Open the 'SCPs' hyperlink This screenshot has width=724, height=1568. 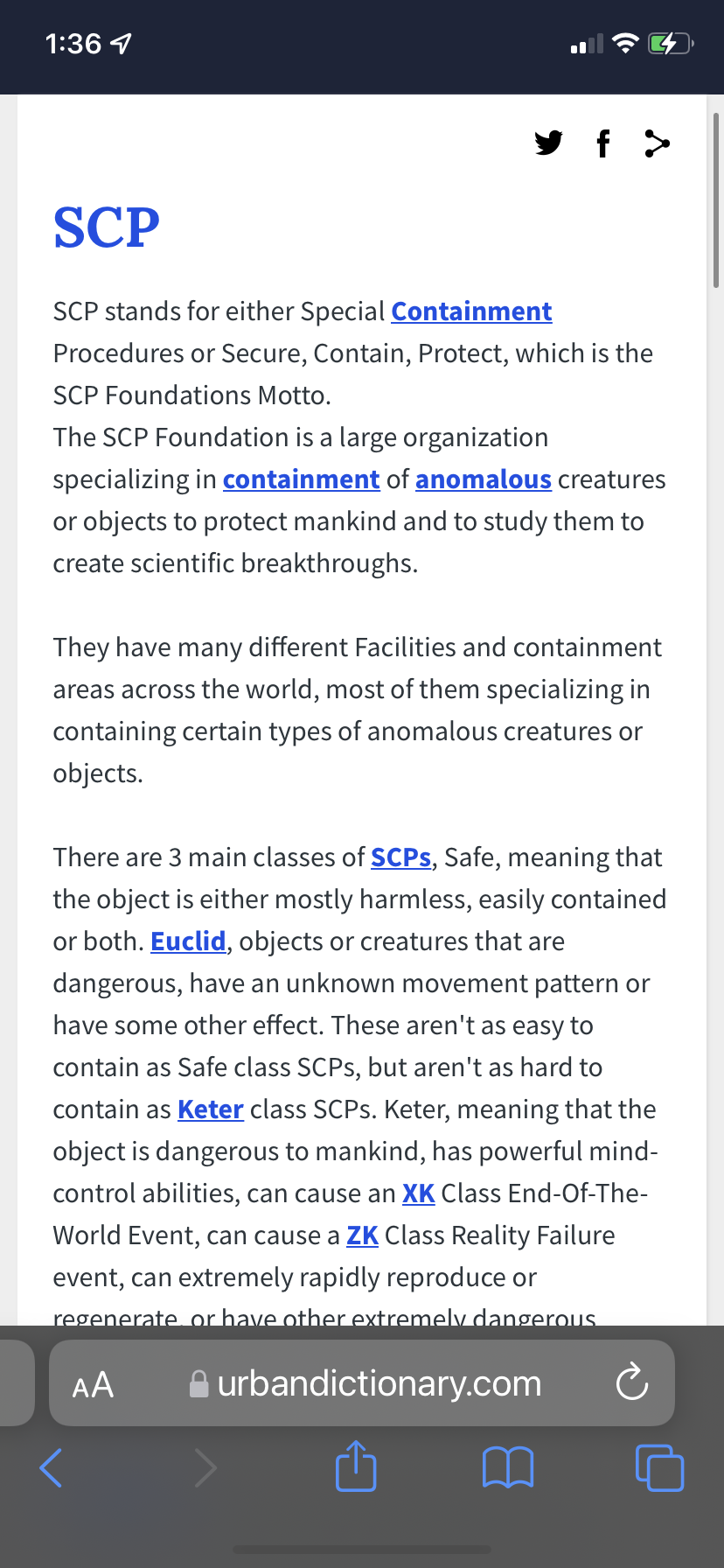pyautogui.click(x=400, y=857)
